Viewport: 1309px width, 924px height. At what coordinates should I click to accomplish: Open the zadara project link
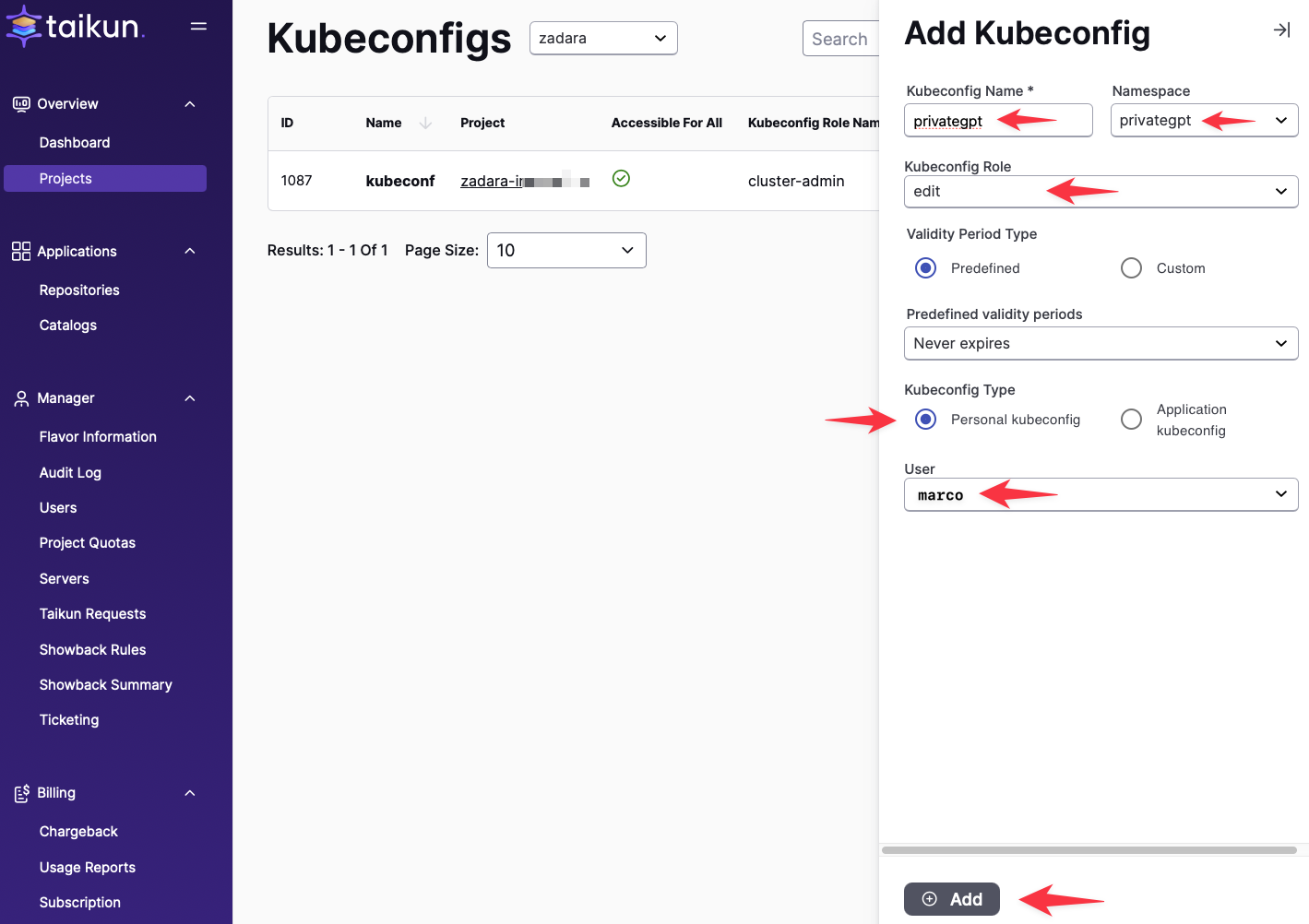tap(525, 182)
